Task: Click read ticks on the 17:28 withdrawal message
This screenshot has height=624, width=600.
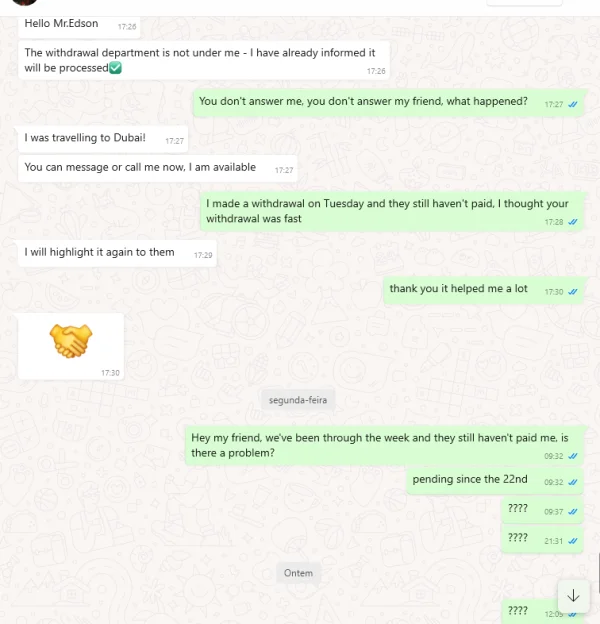Action: [573, 222]
